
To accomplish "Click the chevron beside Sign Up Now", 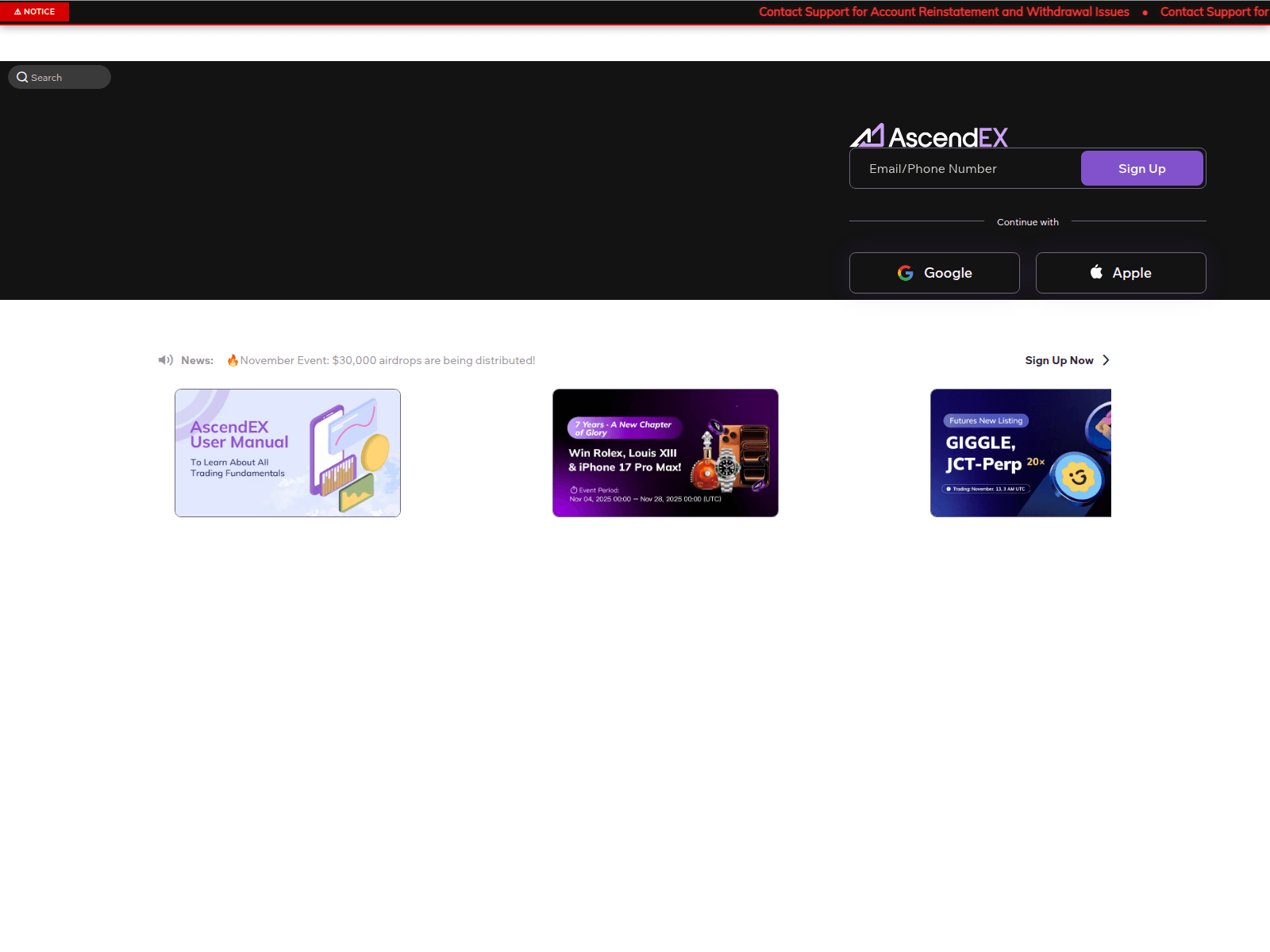I will coord(1106,360).
